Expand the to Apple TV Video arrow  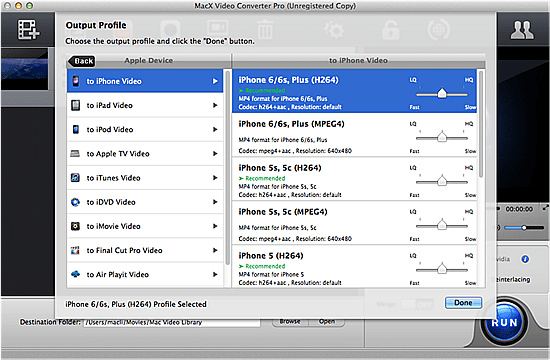pyautogui.click(x=215, y=154)
